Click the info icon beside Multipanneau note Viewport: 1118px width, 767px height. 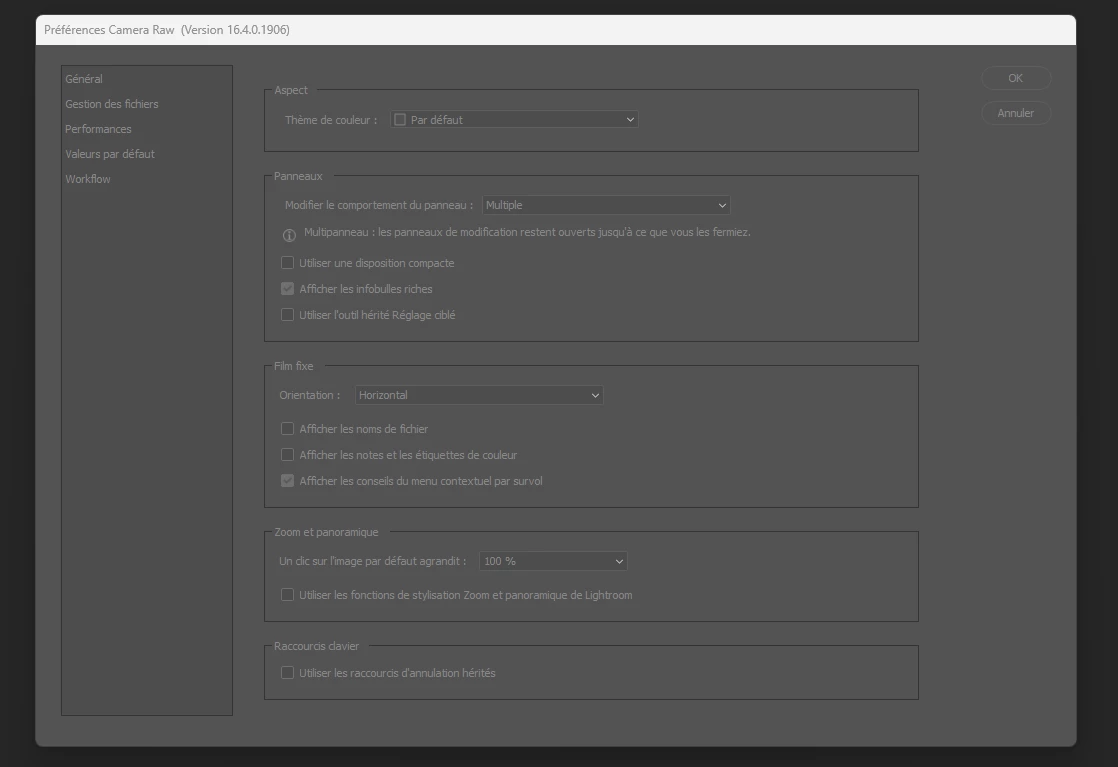coord(289,235)
